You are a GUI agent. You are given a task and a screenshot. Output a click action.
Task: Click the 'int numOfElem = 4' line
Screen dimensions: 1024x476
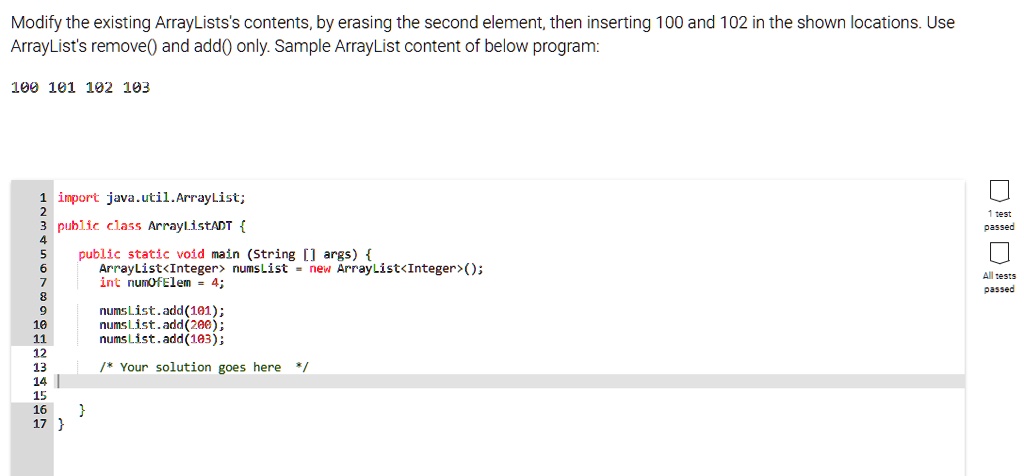[162, 283]
